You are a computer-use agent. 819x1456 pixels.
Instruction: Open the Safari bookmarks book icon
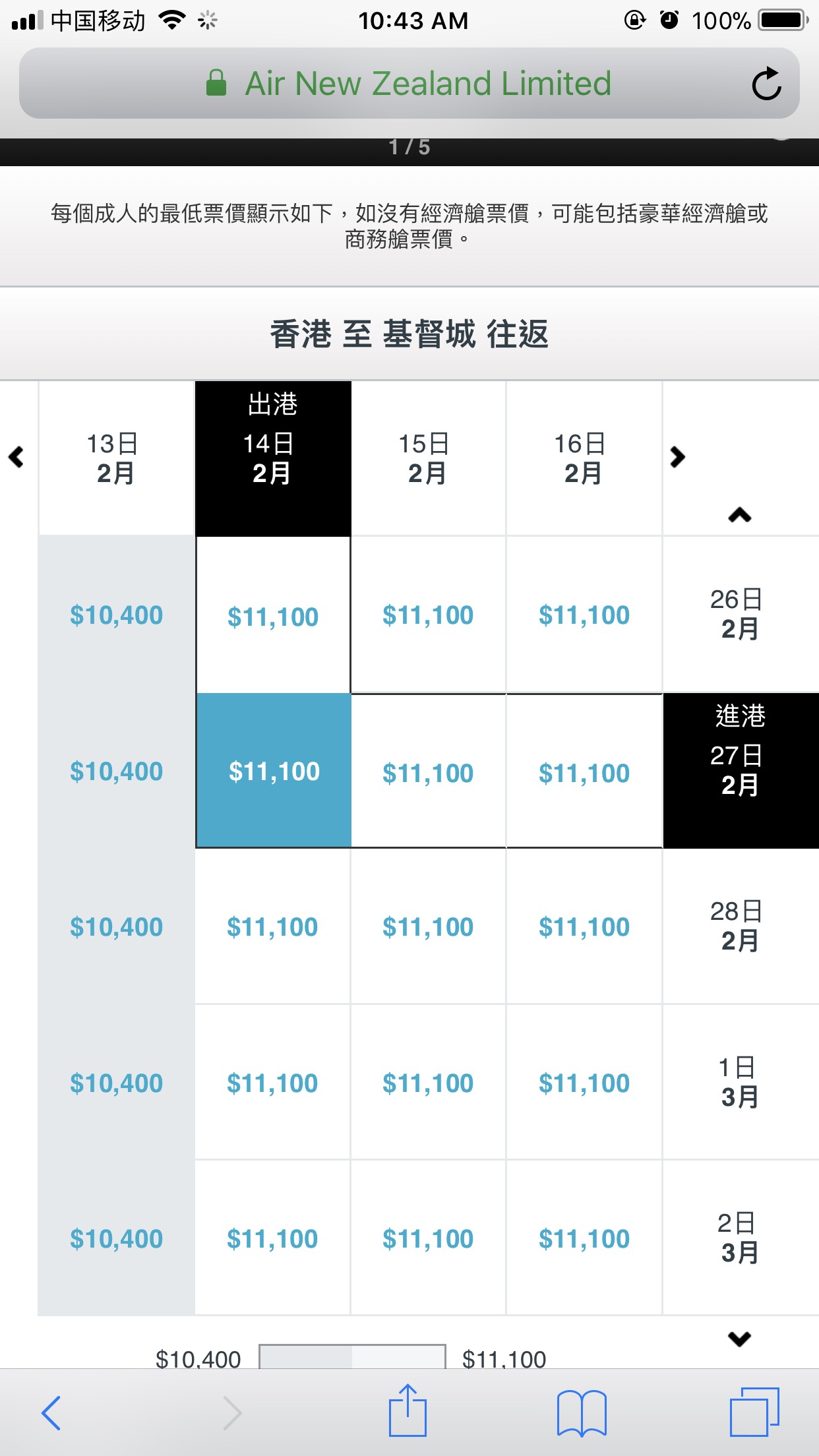(x=582, y=1412)
